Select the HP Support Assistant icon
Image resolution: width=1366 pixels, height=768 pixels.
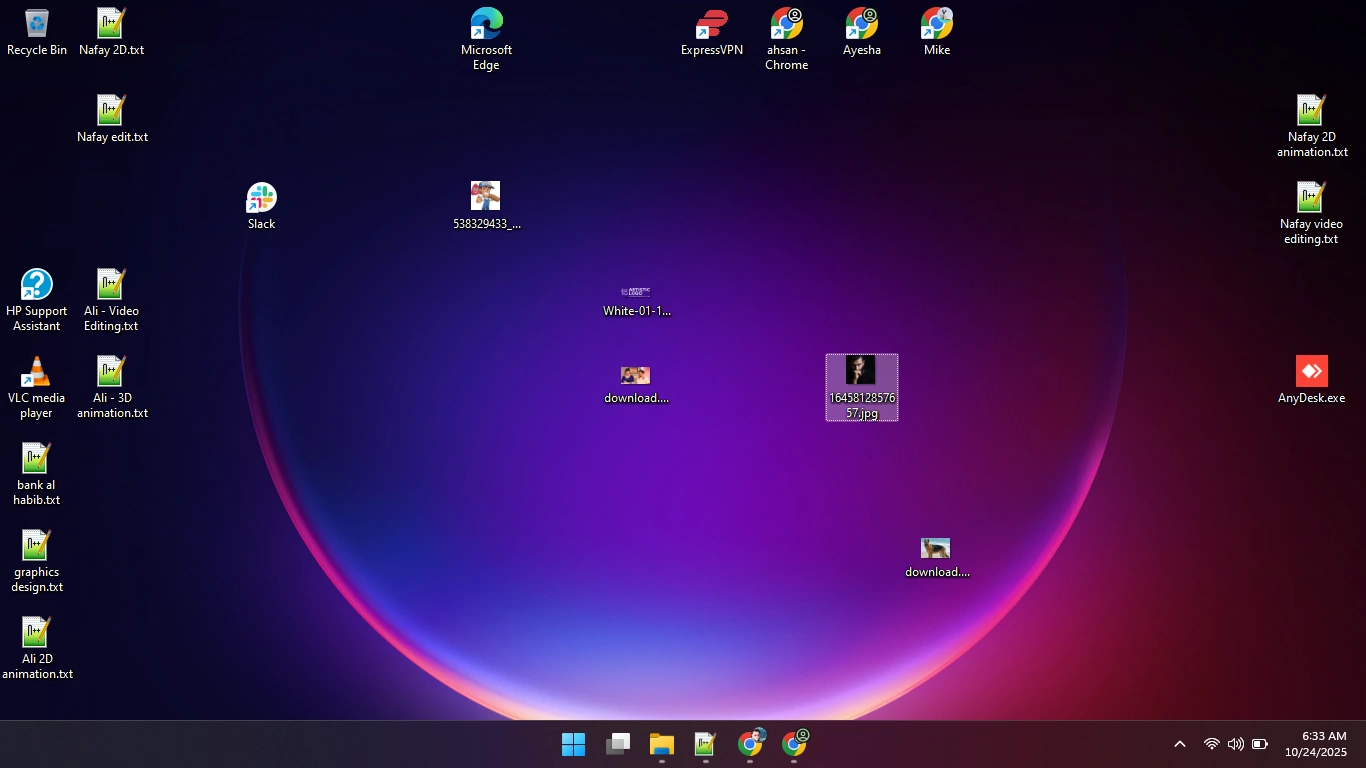click(x=37, y=301)
